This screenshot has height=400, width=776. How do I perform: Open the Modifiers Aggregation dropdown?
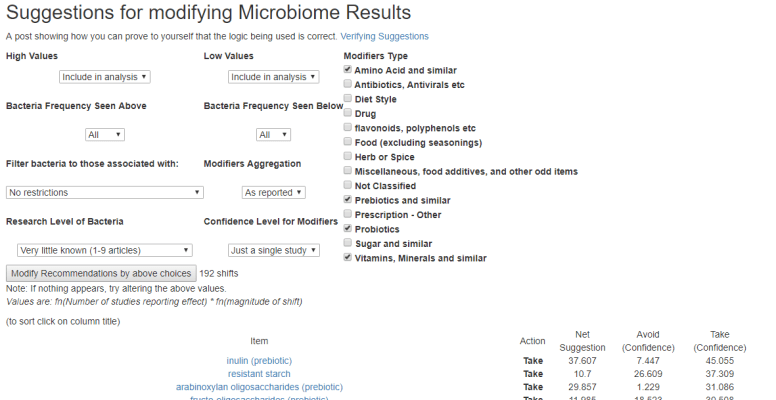273,192
